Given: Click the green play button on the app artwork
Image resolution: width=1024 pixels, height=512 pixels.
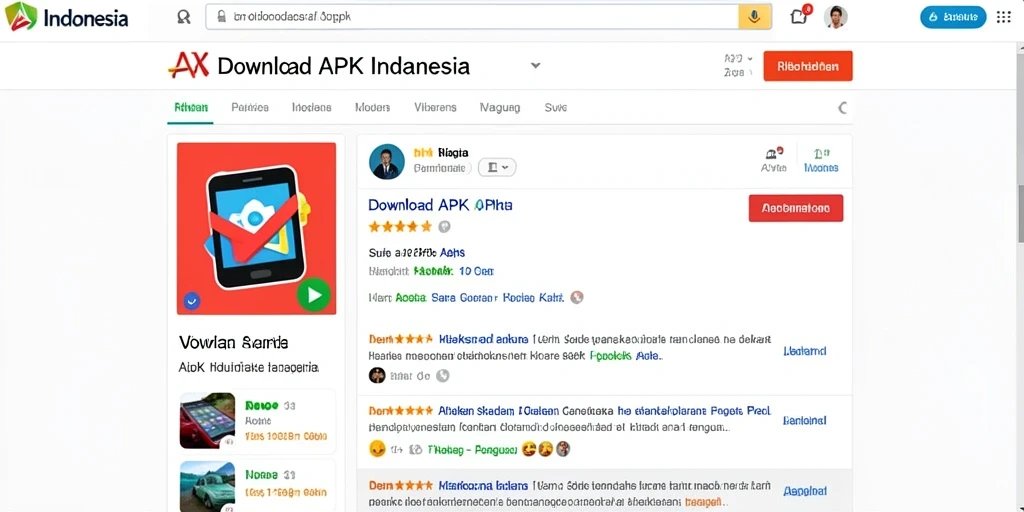Looking at the screenshot, I should coord(314,295).
